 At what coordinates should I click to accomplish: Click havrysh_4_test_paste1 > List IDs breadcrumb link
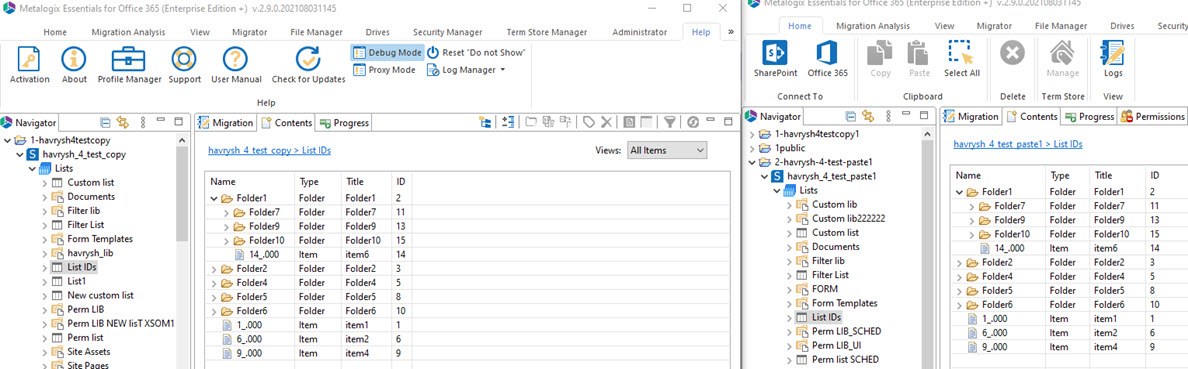(x=1018, y=143)
